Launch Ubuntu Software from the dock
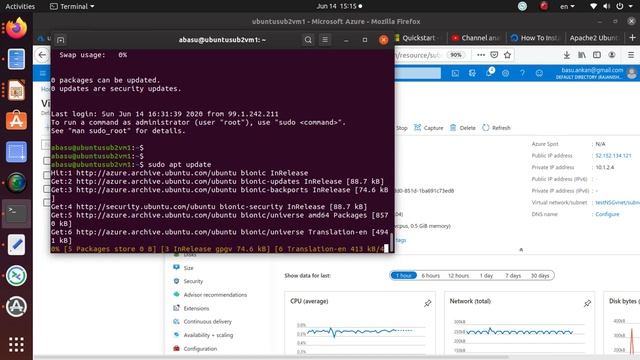Image resolution: width=640 pixels, height=360 pixels. pos(16,121)
